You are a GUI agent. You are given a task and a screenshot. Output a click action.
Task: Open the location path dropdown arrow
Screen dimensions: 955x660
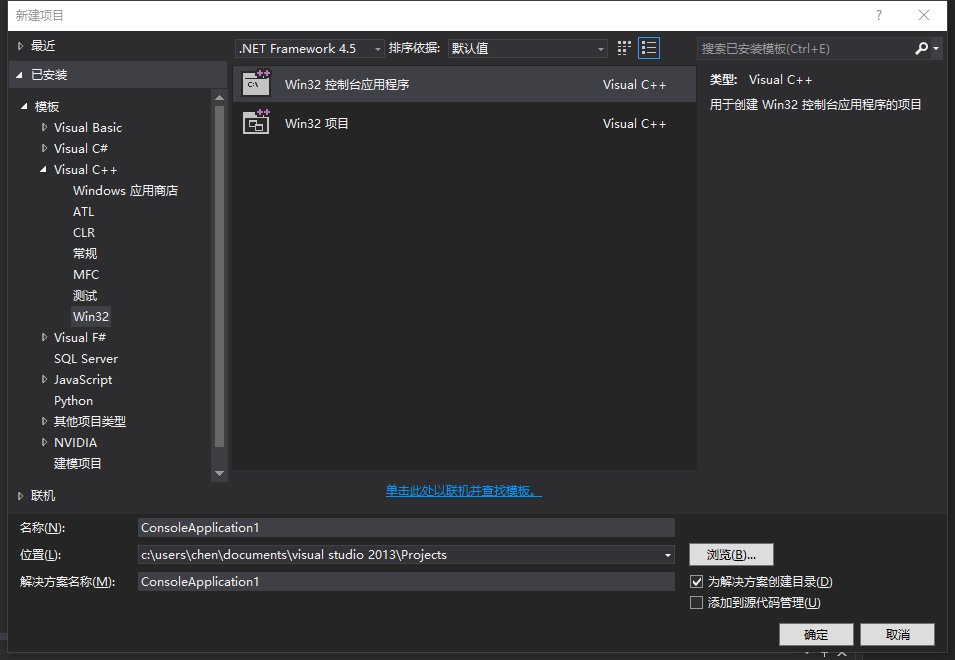tap(668, 555)
